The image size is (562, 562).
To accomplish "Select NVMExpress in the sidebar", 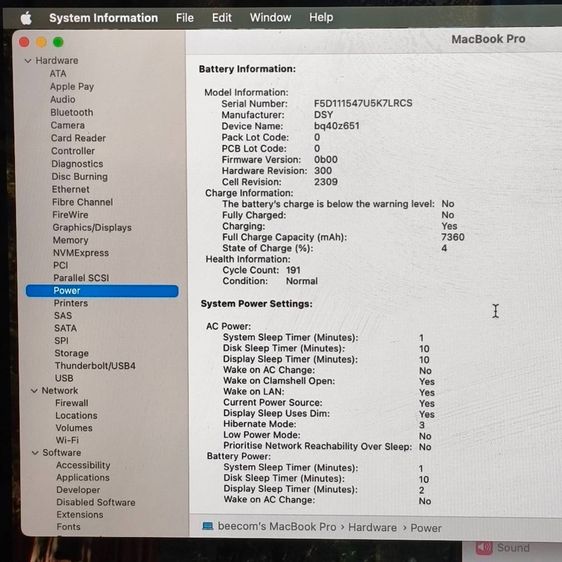I will pos(81,253).
